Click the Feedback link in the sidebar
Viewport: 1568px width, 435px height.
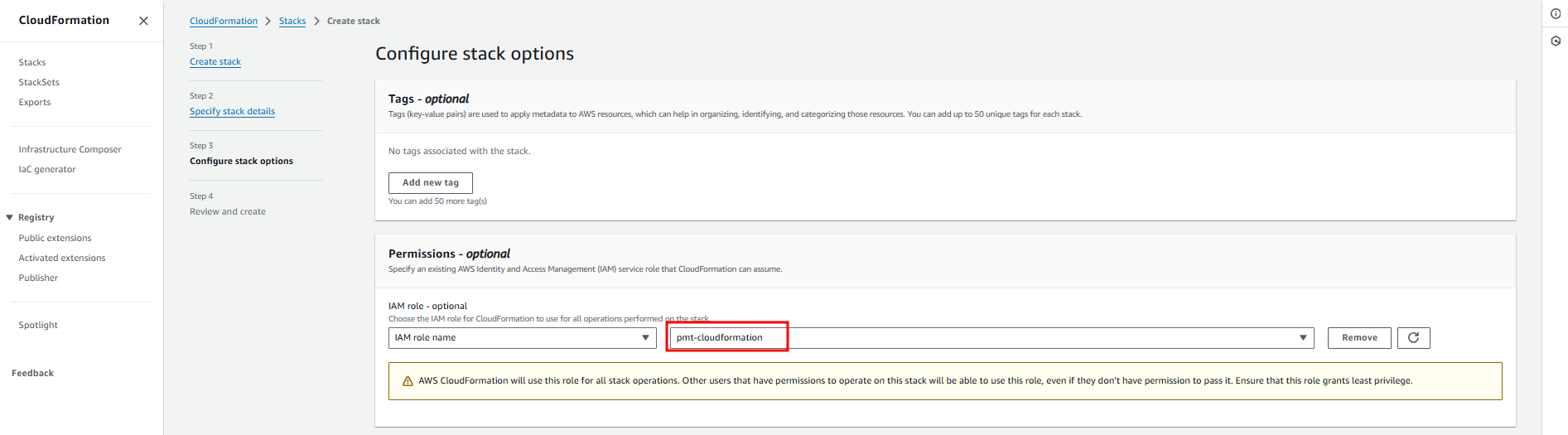coord(33,374)
